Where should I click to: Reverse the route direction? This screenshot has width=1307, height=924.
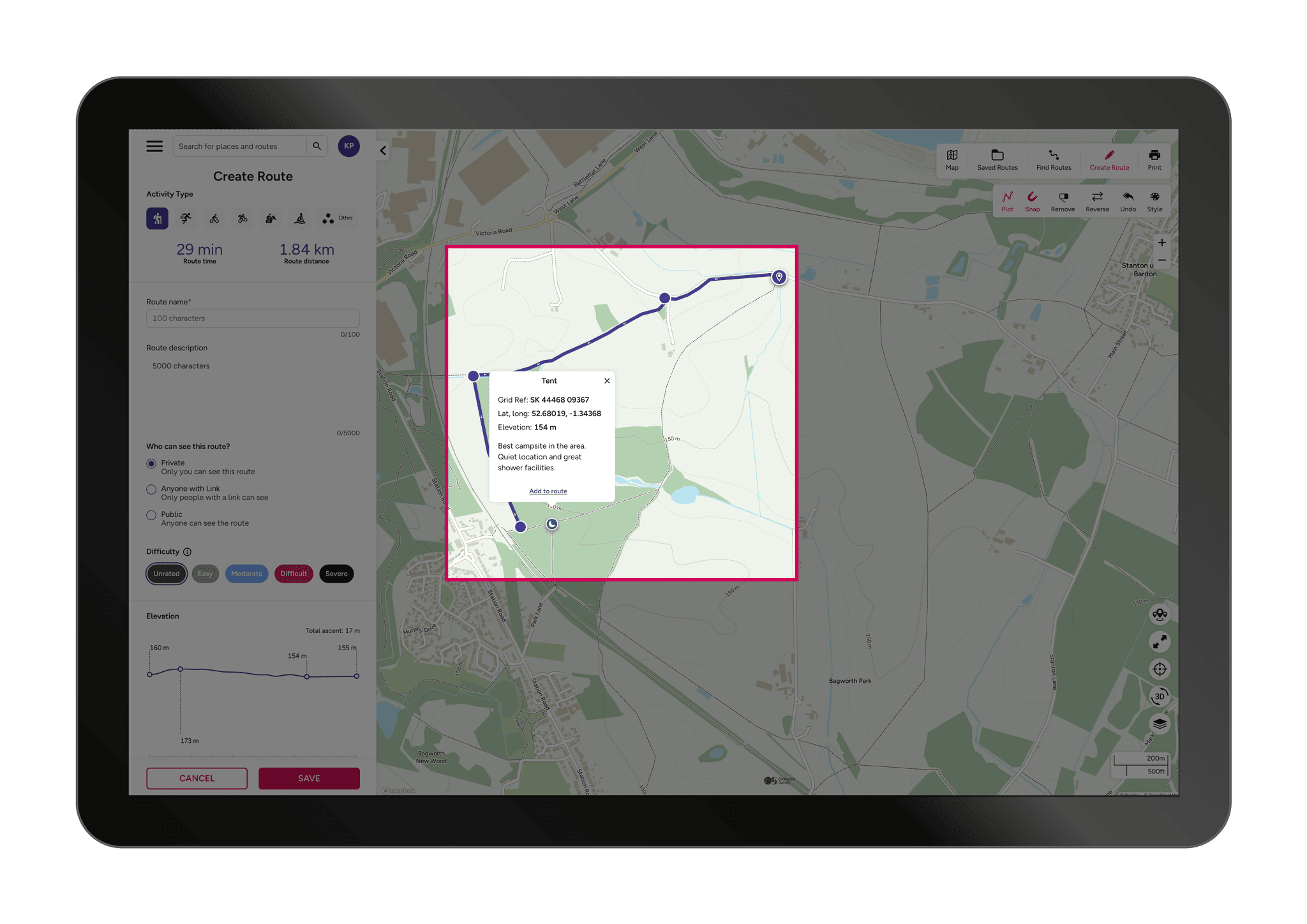tap(1097, 201)
